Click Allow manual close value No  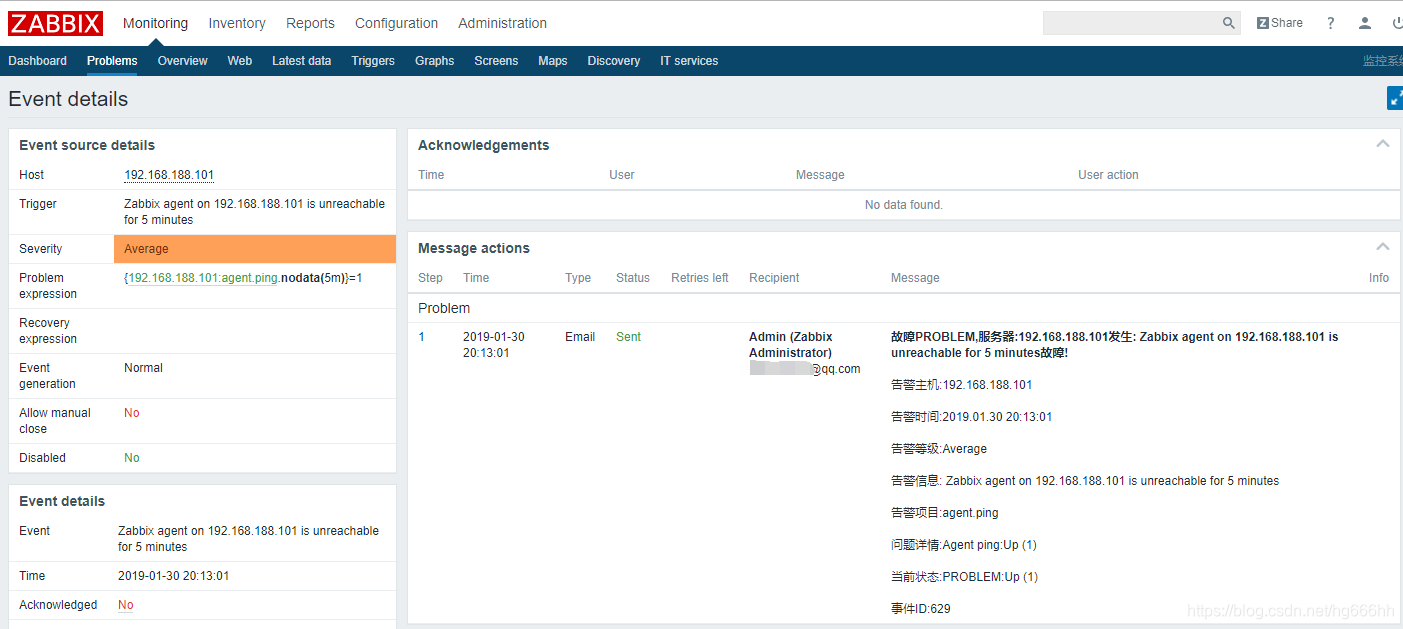coord(132,413)
